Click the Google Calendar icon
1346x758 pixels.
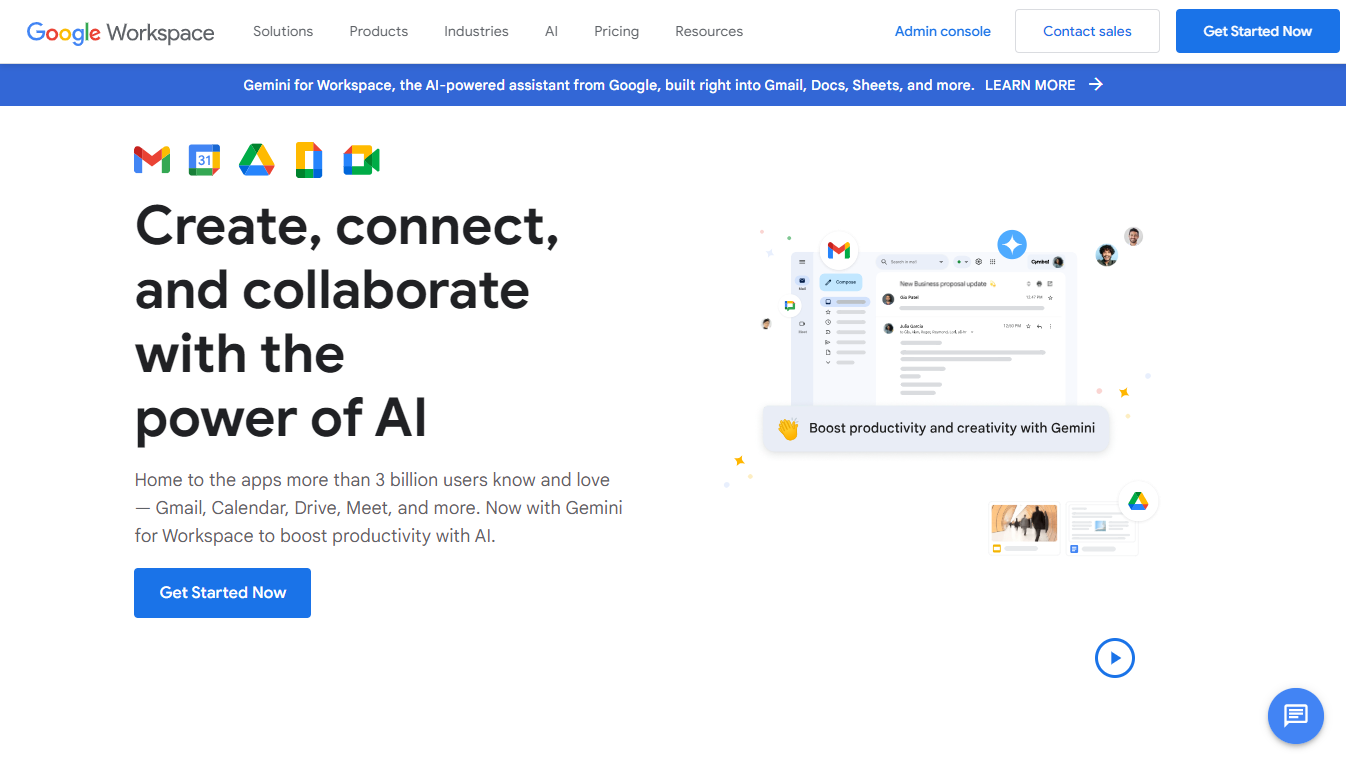(204, 160)
